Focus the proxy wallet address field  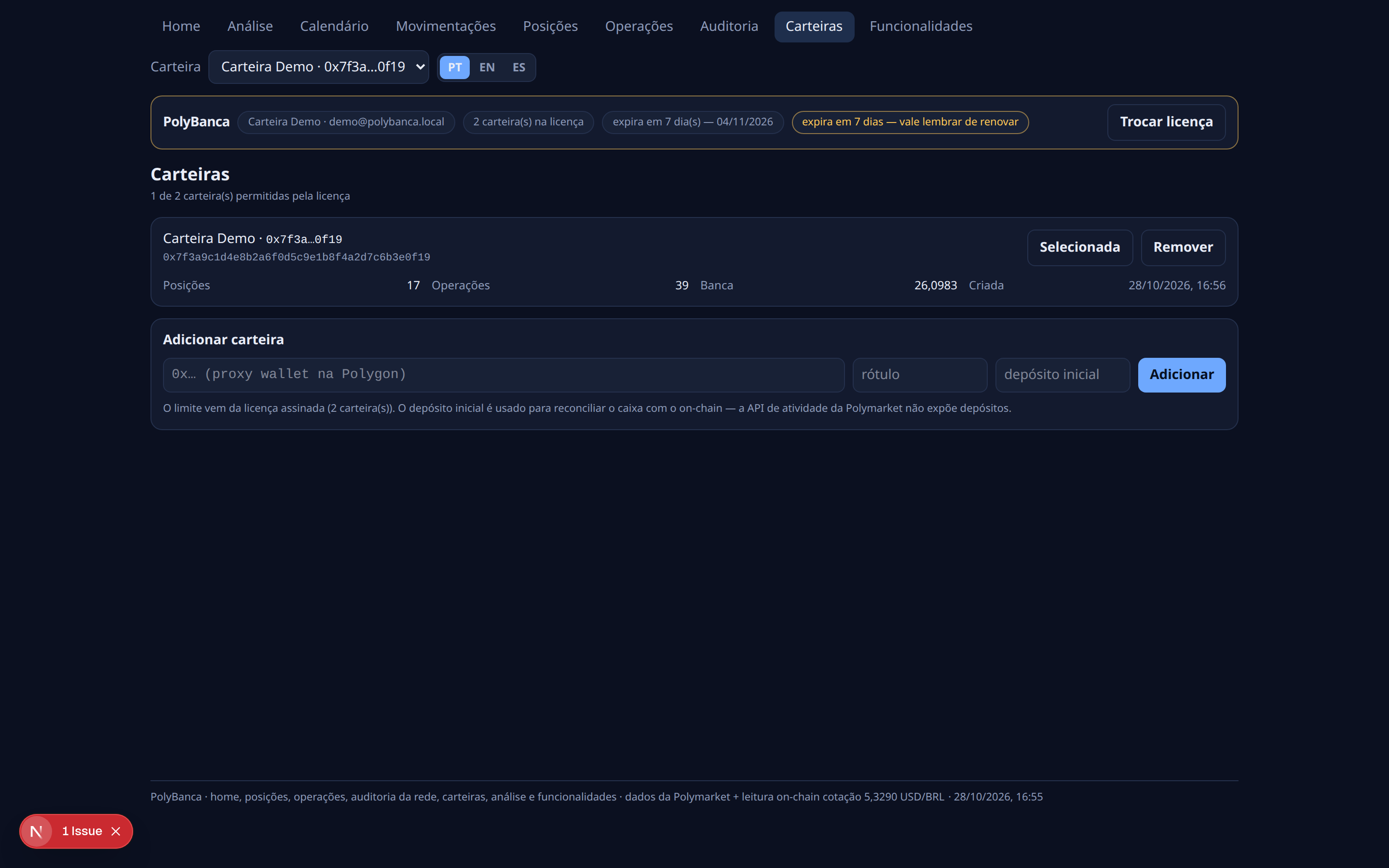pos(504,375)
